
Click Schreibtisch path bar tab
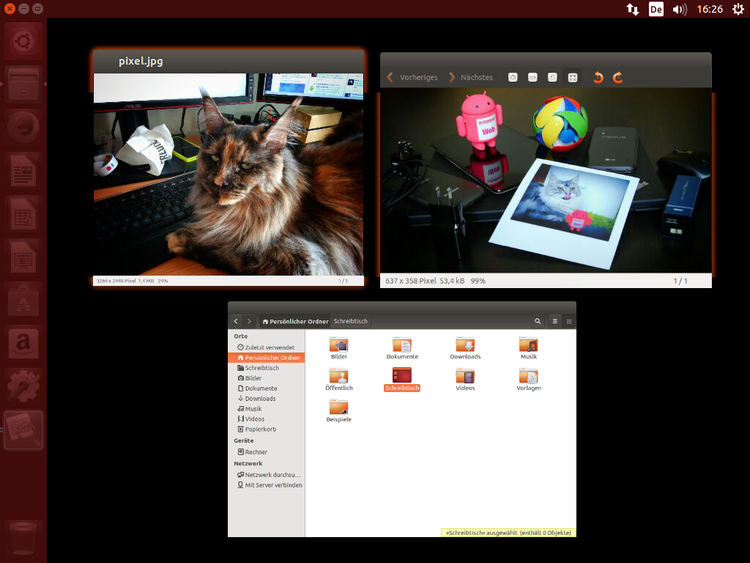pyautogui.click(x=351, y=321)
